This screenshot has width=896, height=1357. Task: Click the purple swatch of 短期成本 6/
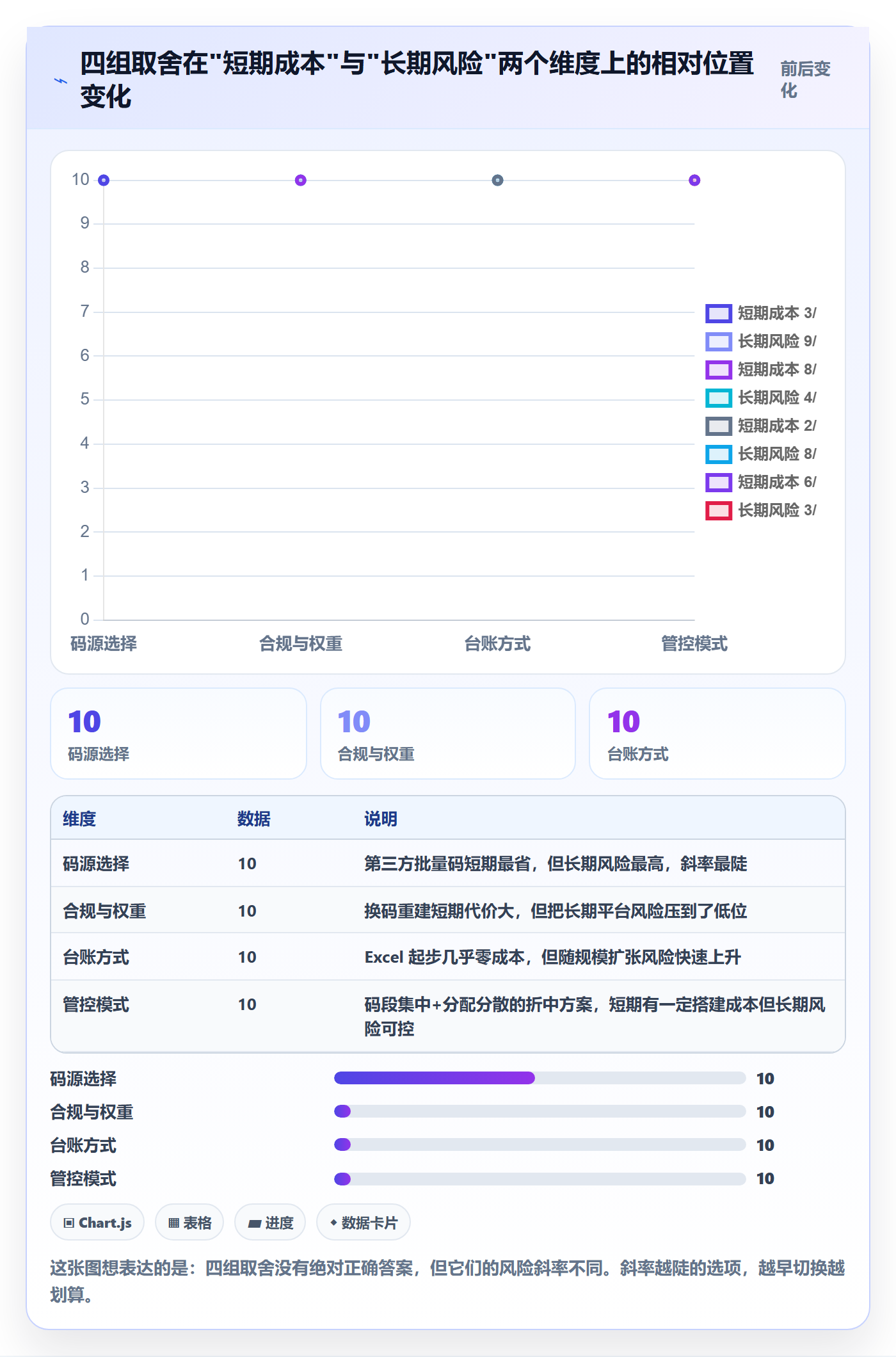pos(719,482)
